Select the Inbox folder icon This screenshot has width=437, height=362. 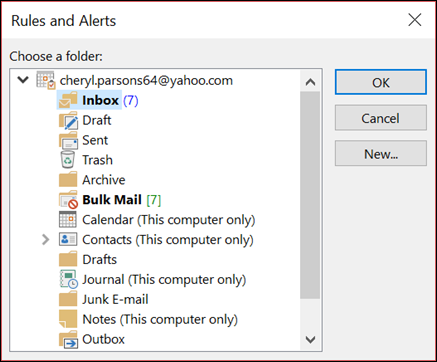(x=68, y=100)
